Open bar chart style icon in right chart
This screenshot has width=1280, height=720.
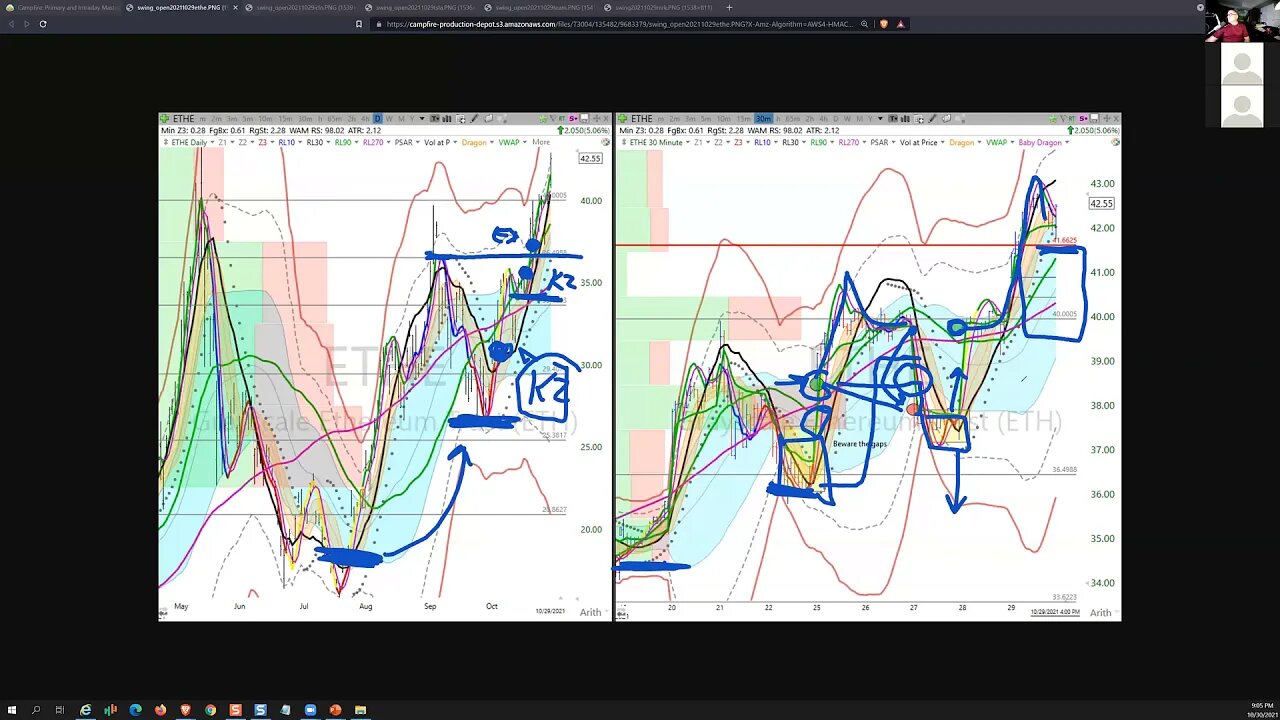point(905,118)
